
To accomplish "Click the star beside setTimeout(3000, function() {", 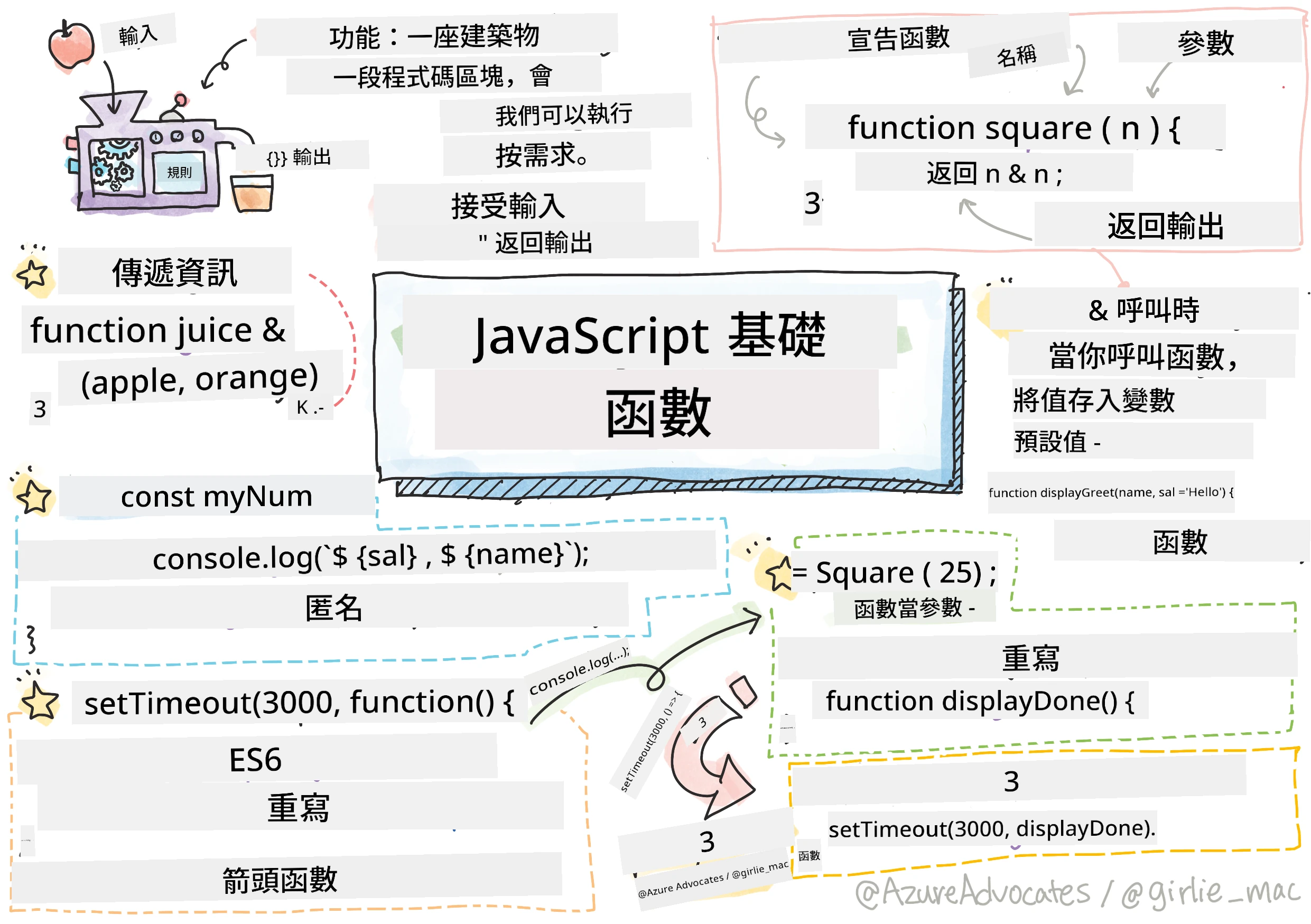I will tap(40, 702).
